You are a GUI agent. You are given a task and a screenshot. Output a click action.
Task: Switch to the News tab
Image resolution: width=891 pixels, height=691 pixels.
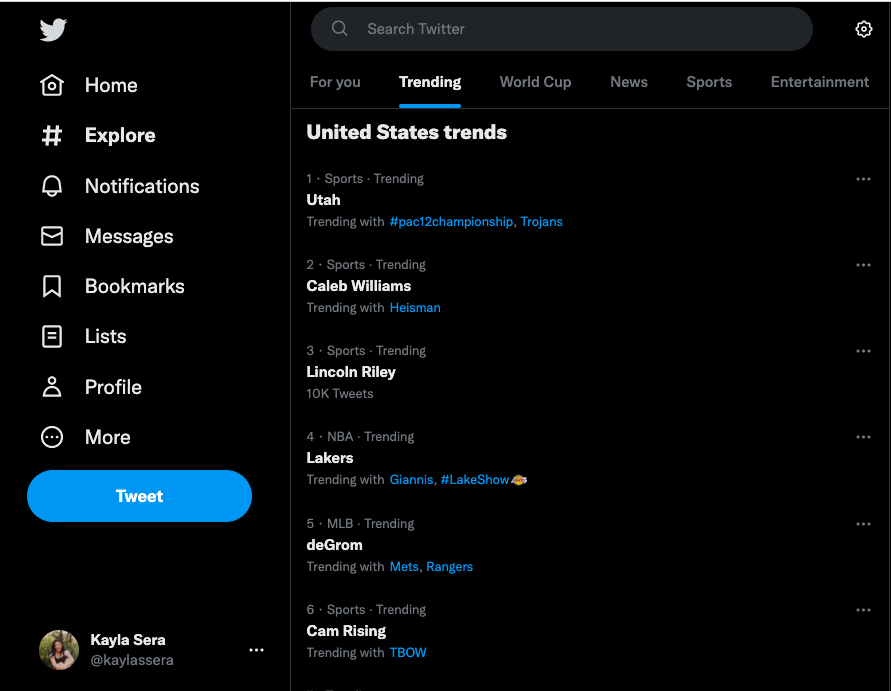[x=629, y=82]
